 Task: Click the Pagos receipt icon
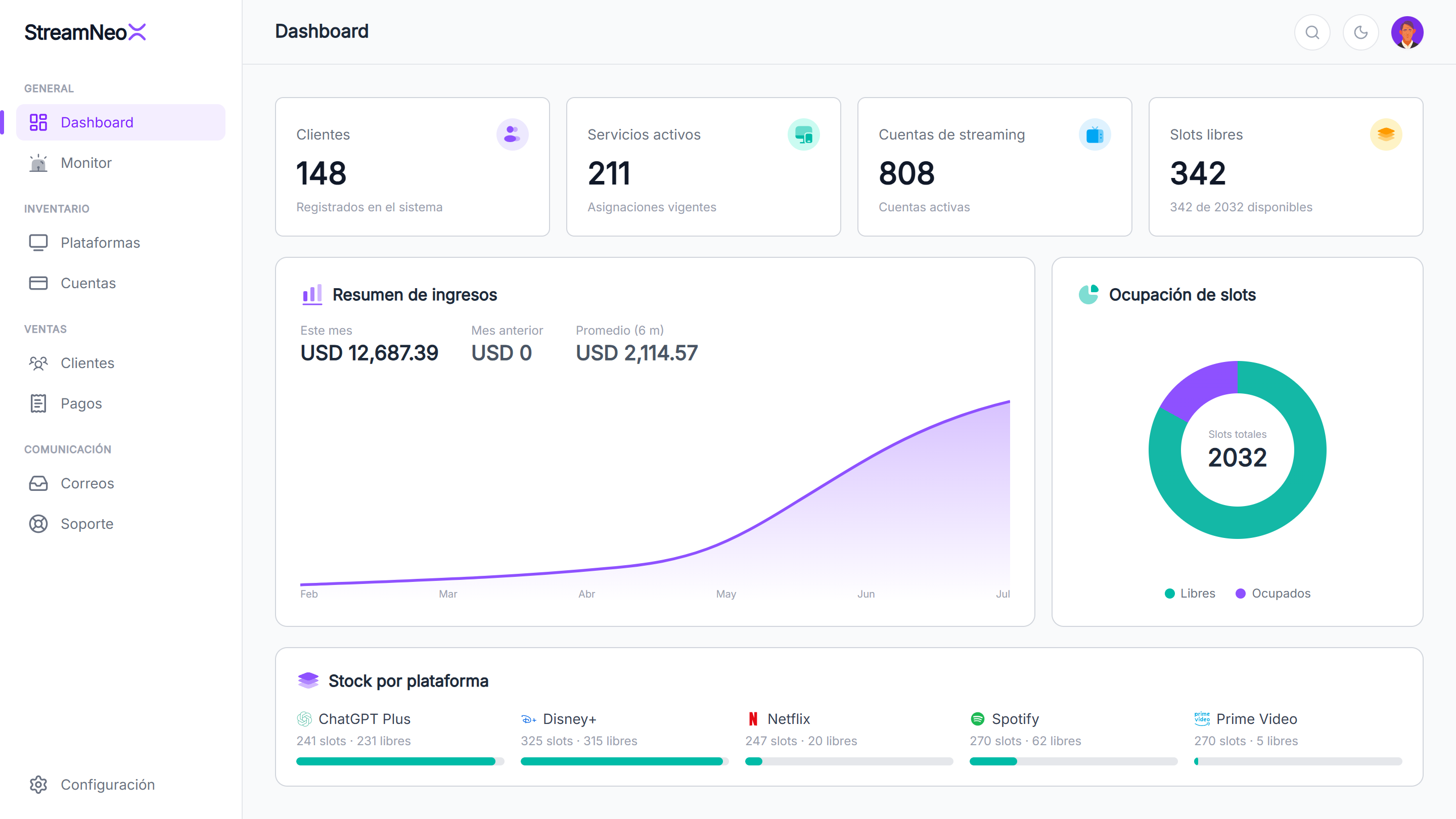click(38, 403)
